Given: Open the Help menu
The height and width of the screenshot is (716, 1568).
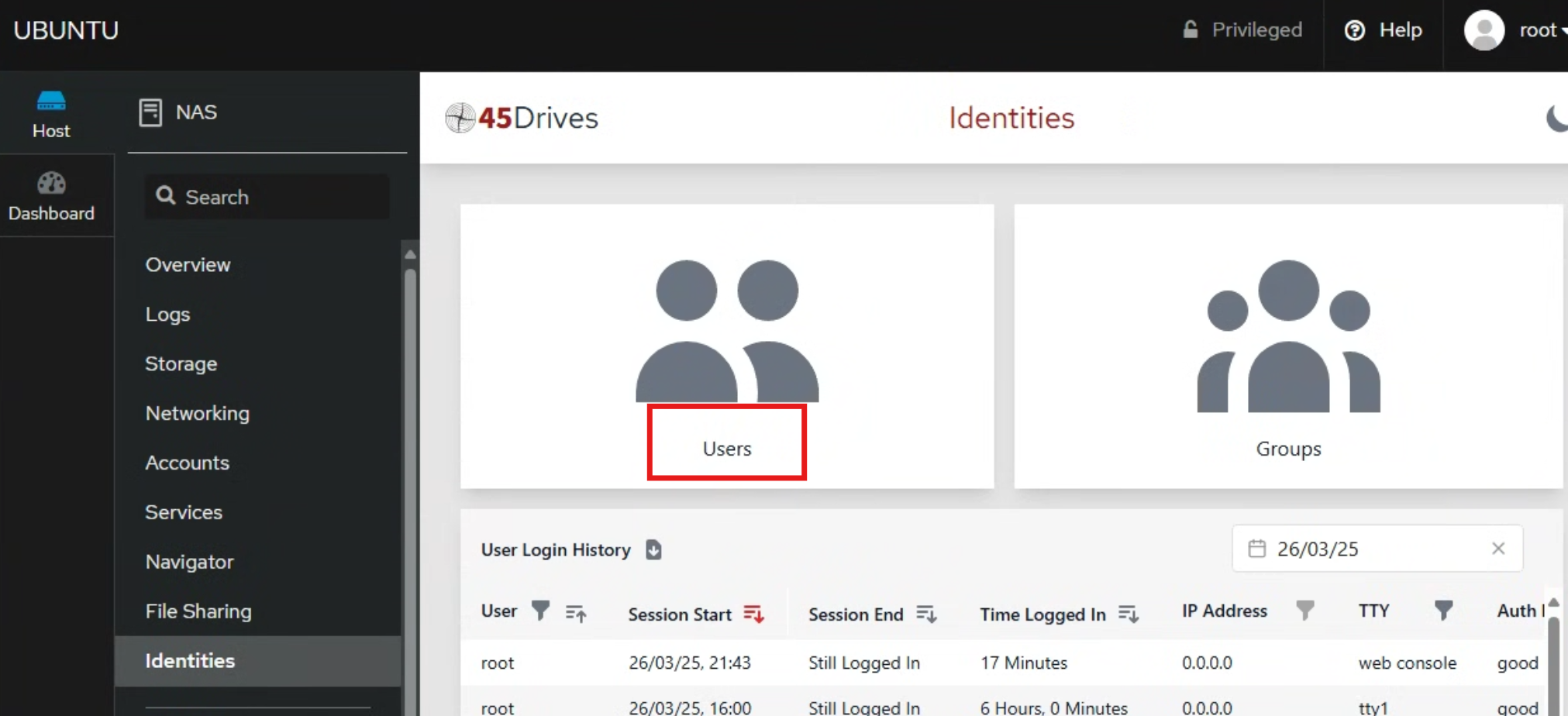Looking at the screenshot, I should coord(1384,30).
